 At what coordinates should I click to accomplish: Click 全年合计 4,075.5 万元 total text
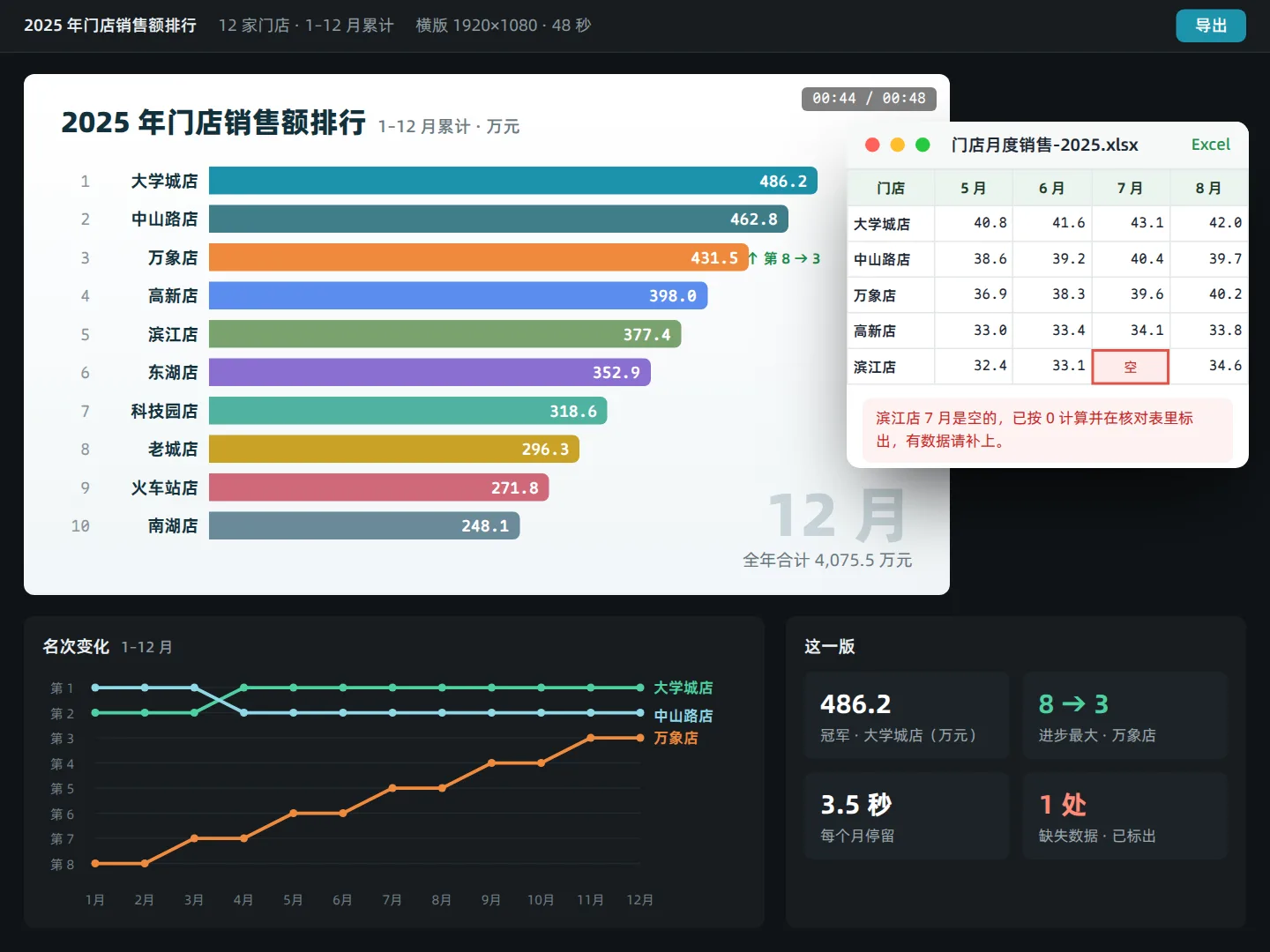[x=827, y=560]
